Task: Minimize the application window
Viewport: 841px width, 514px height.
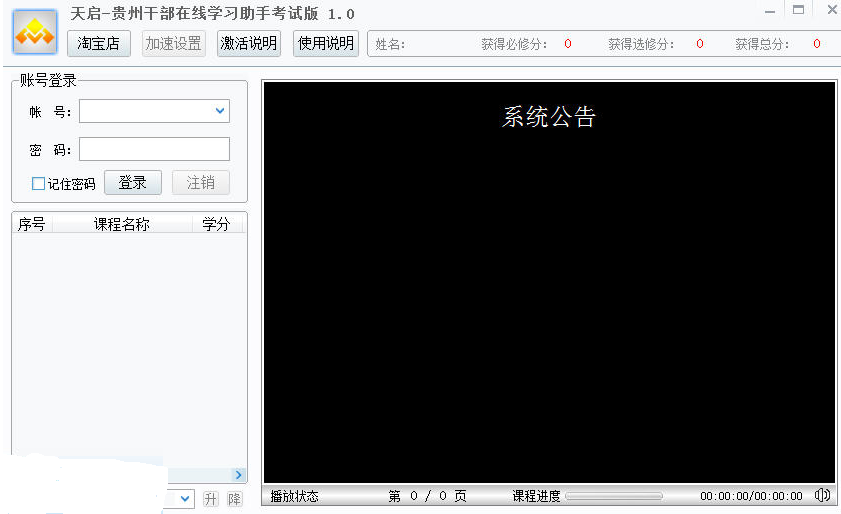Action: coord(770,11)
